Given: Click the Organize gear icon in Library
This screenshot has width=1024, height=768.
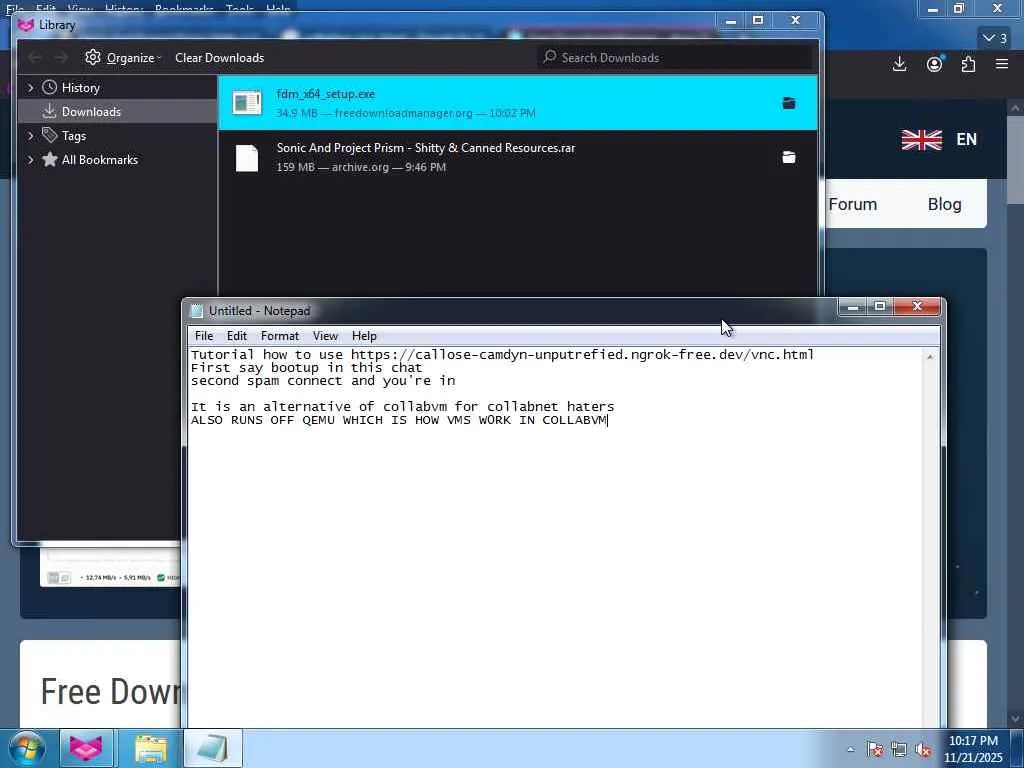Looking at the screenshot, I should (x=93, y=57).
